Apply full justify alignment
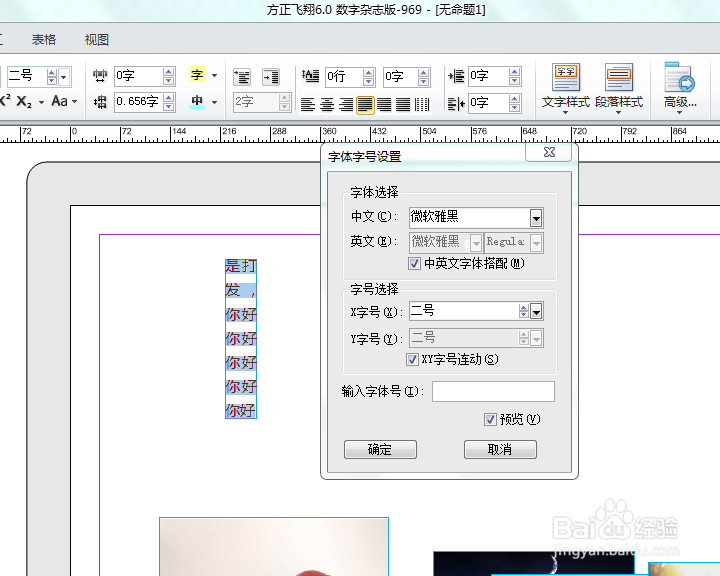Image resolution: width=720 pixels, height=576 pixels. (403, 105)
